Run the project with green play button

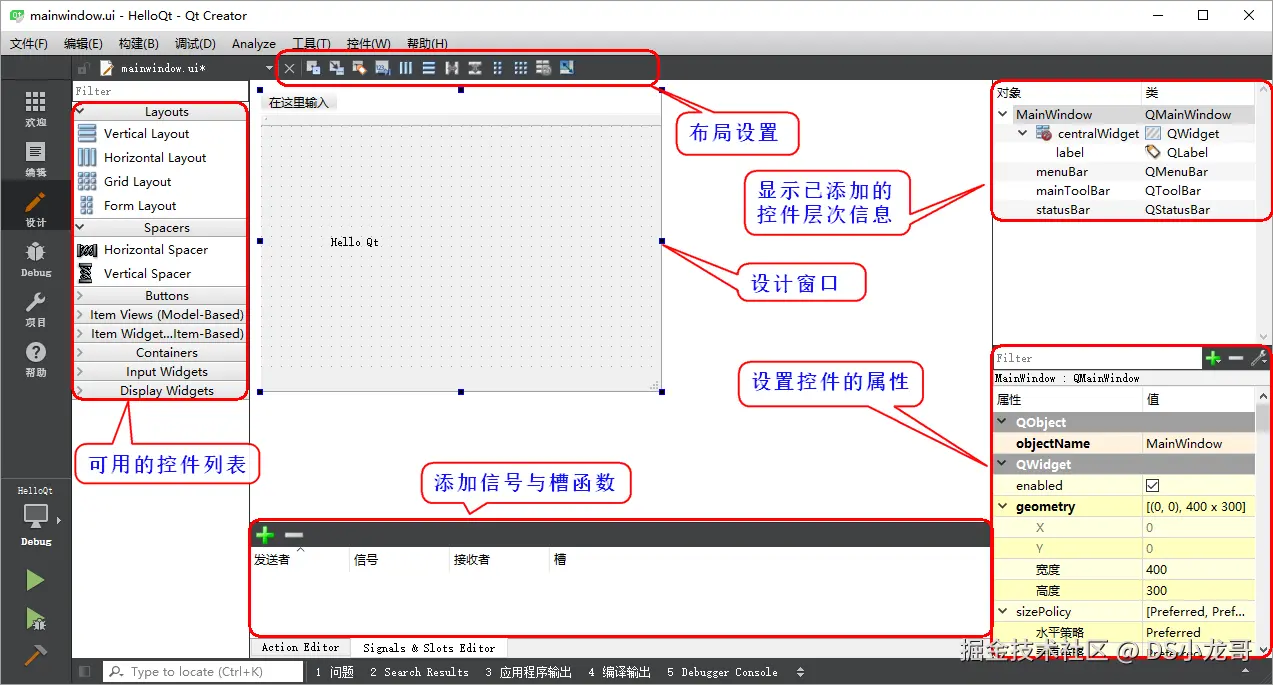[x=35, y=580]
